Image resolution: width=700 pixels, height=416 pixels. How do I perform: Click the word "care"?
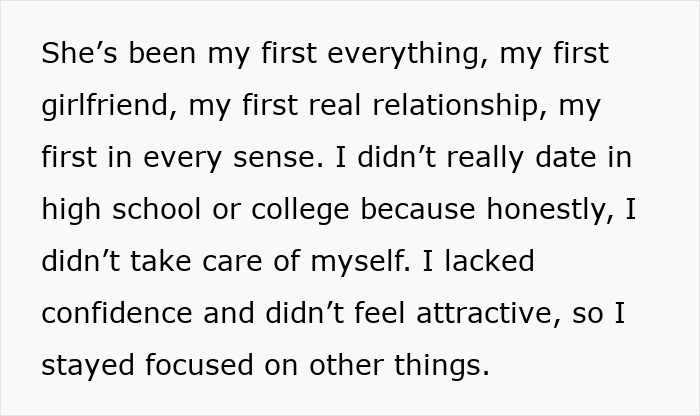pyautogui.click(x=232, y=263)
